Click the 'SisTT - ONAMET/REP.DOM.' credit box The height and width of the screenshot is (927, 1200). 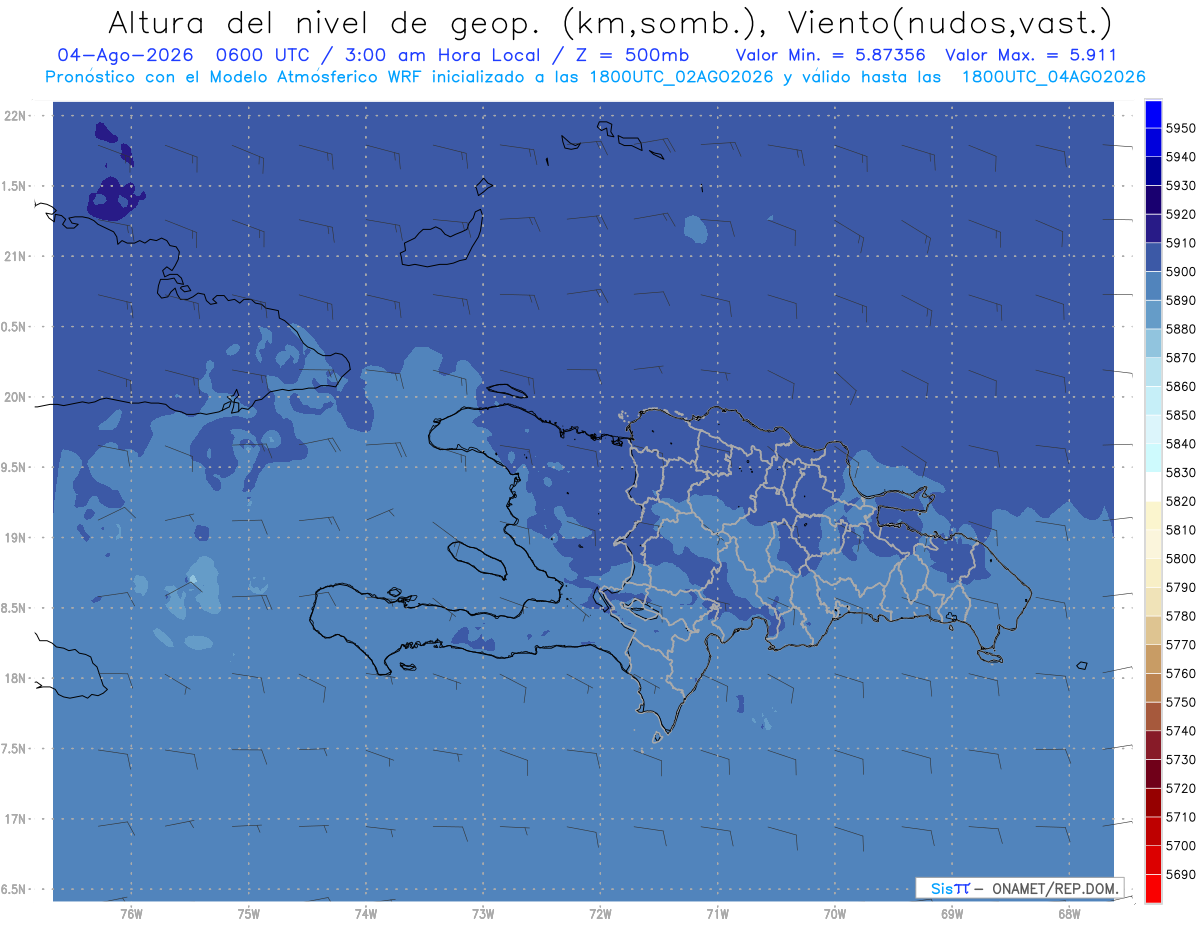(1020, 888)
